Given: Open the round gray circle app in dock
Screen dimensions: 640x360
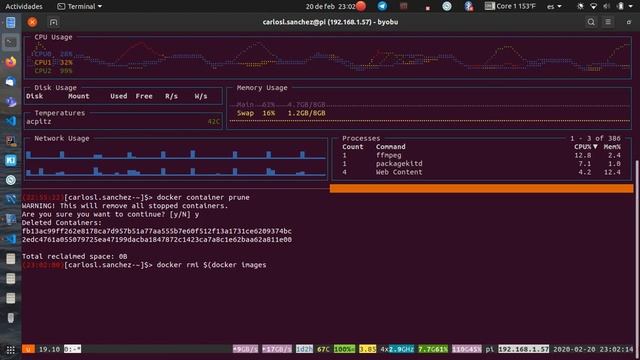Looking at the screenshot, I should (11, 180).
